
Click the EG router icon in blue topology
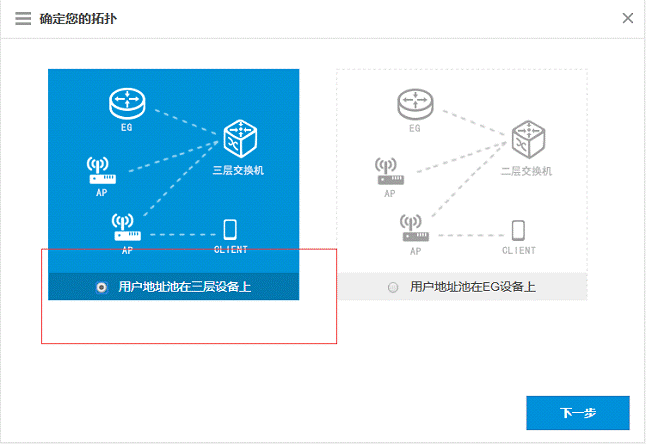(127, 103)
